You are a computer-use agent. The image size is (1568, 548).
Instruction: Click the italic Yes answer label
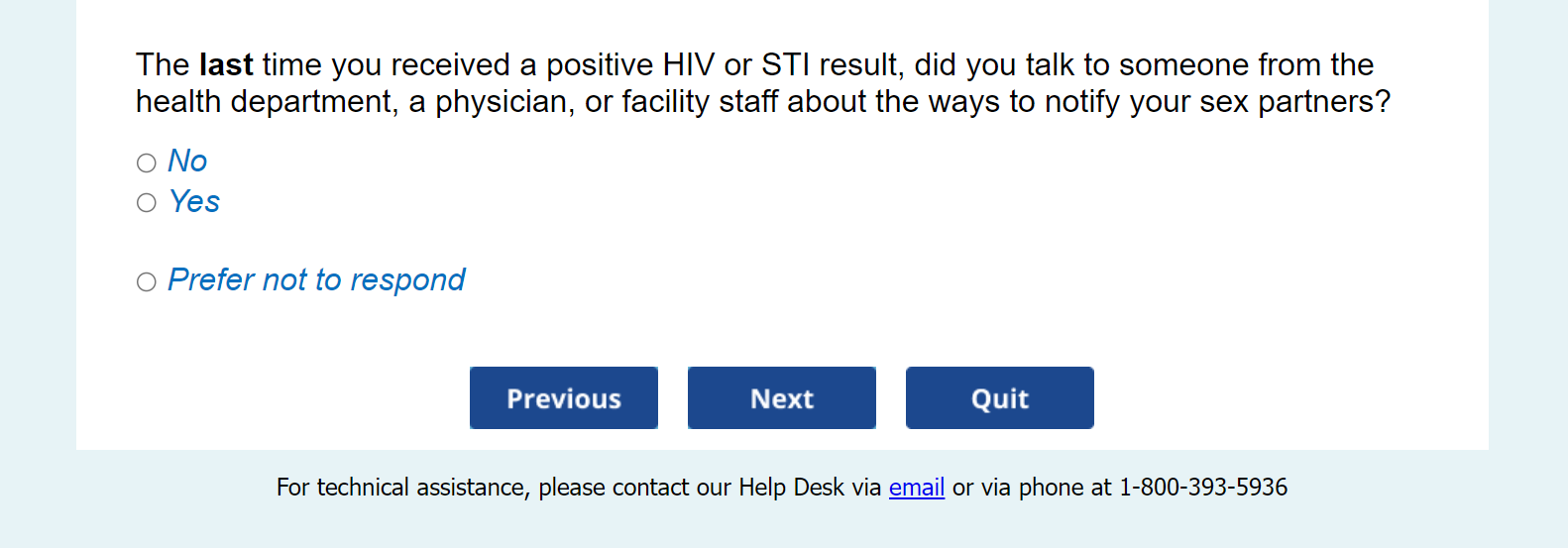point(194,202)
